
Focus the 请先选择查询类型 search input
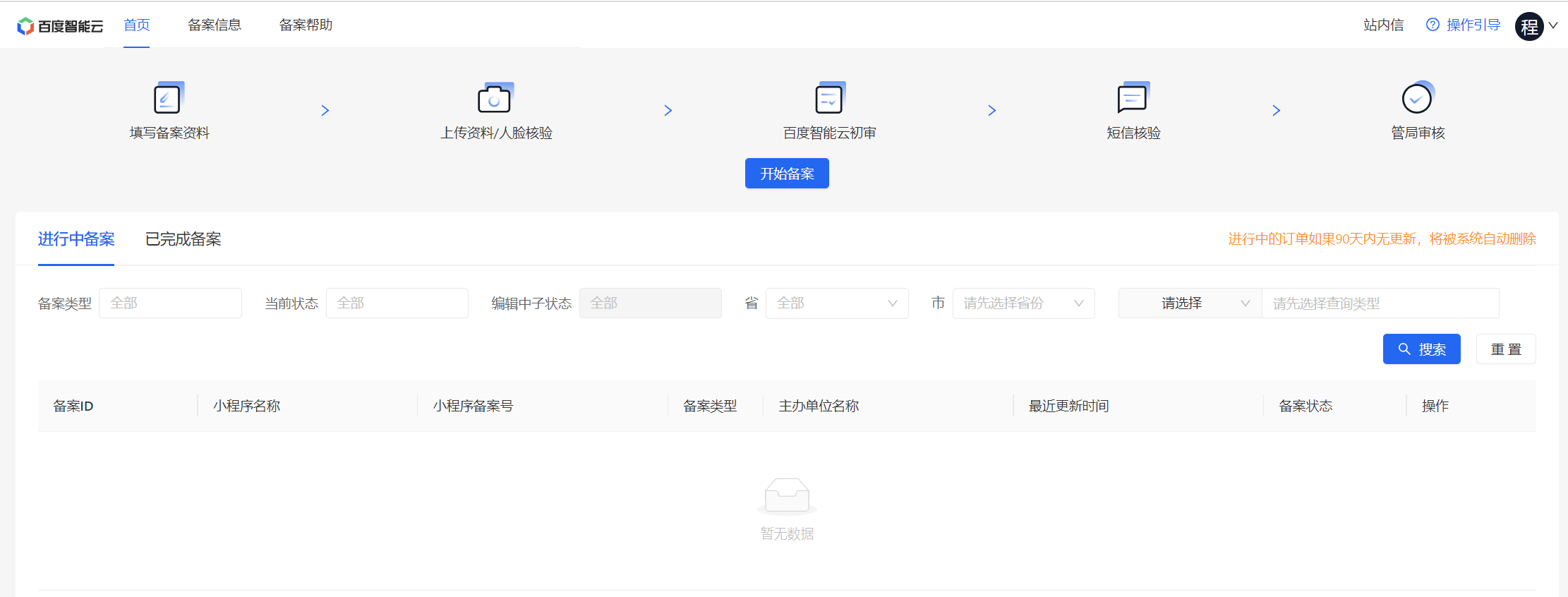coord(1380,303)
